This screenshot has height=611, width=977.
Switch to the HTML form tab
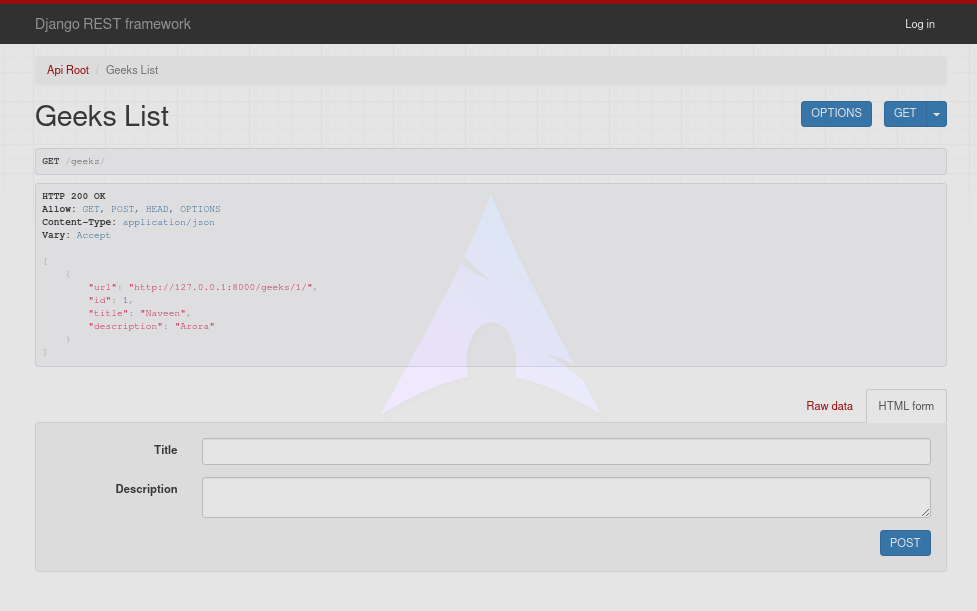click(x=905, y=406)
